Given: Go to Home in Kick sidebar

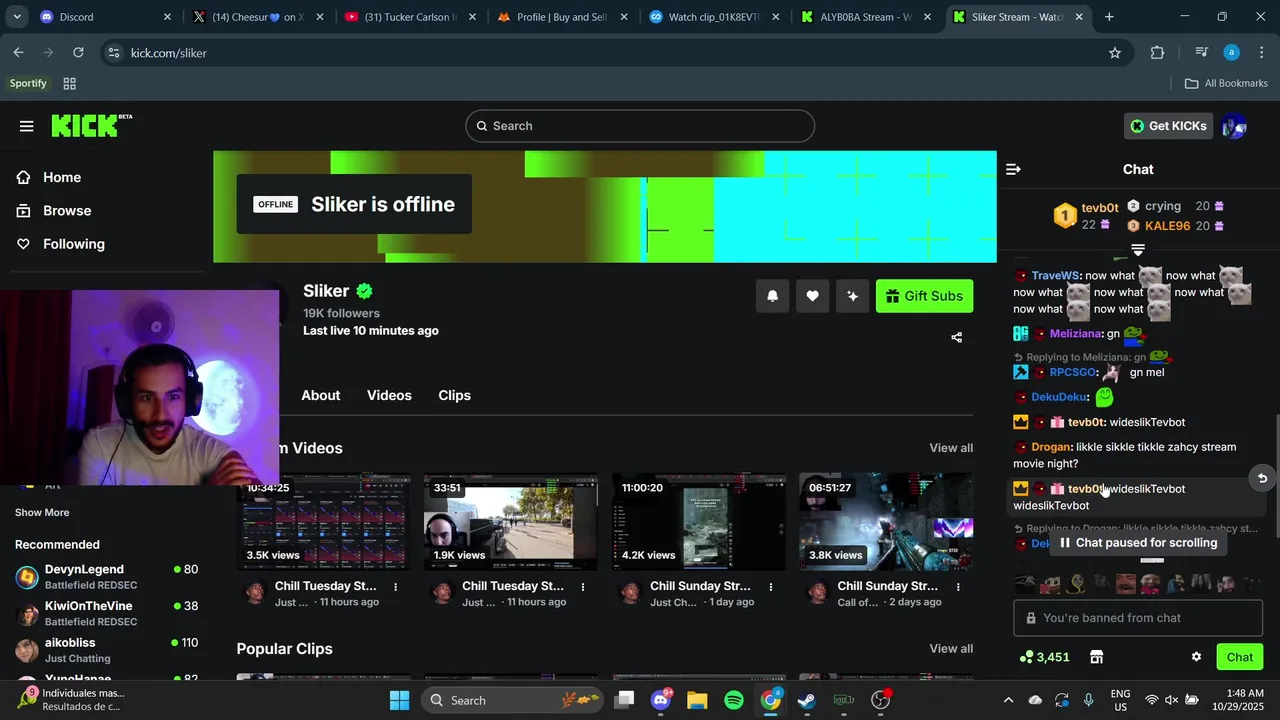Looking at the screenshot, I should pyautogui.click(x=61, y=177).
